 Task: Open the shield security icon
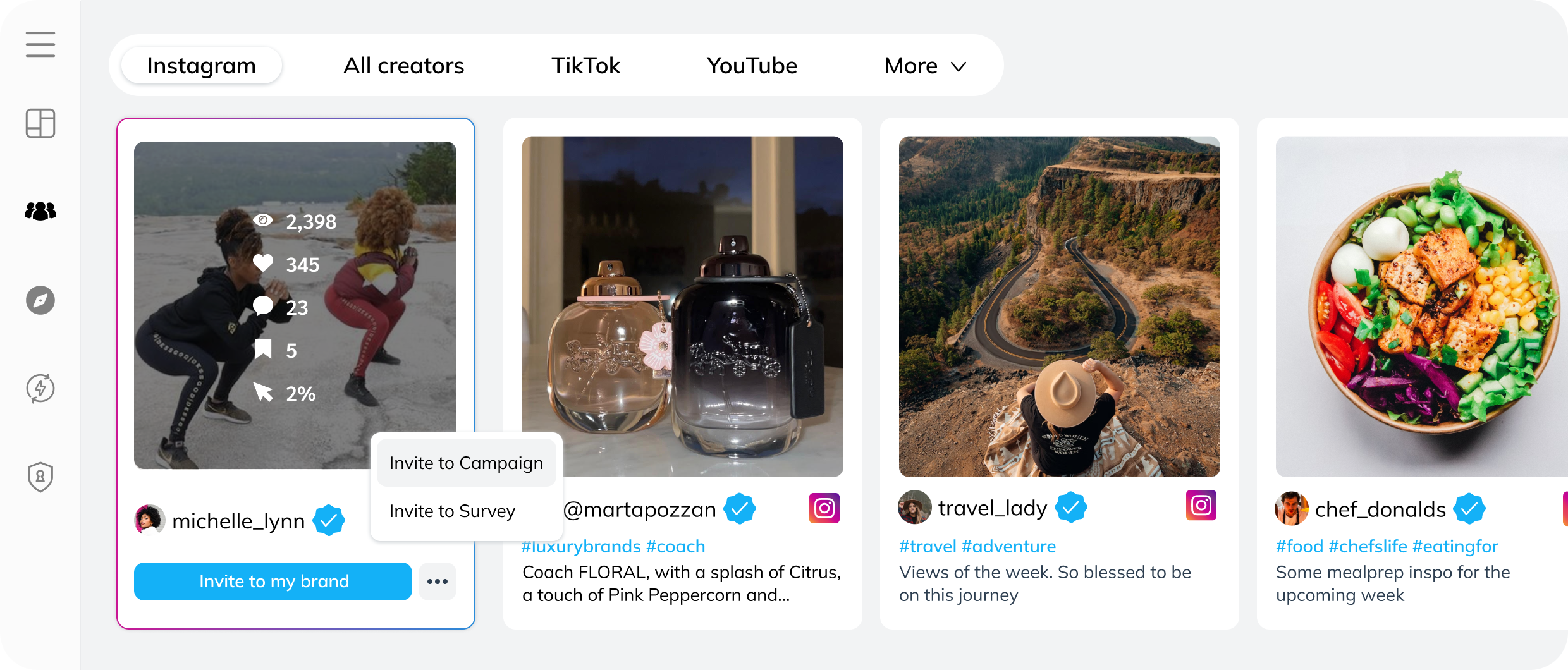tap(40, 477)
